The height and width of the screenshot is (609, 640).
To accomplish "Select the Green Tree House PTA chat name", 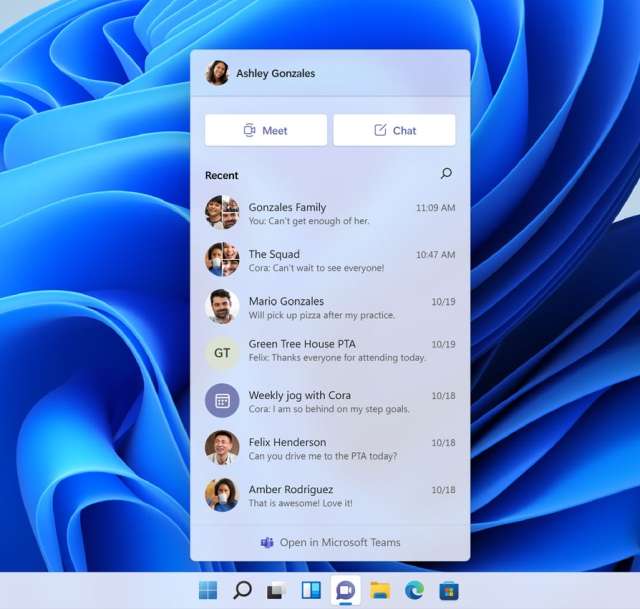I will click(x=302, y=344).
